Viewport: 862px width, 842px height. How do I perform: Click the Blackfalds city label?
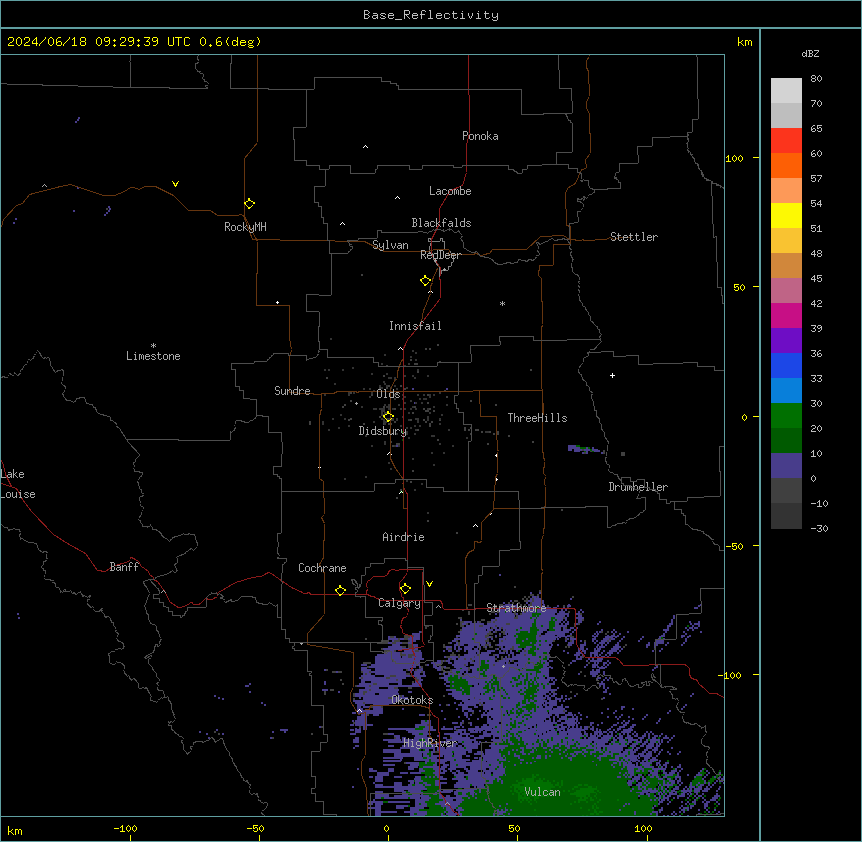tap(441, 223)
